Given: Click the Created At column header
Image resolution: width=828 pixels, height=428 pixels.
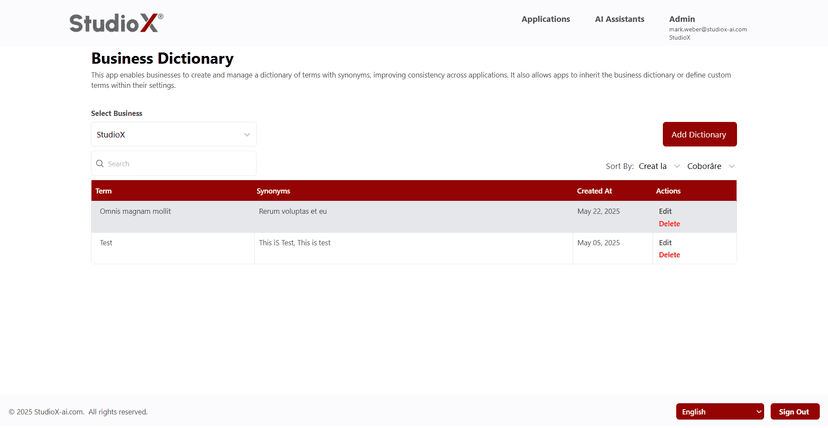Looking at the screenshot, I should tap(594, 191).
